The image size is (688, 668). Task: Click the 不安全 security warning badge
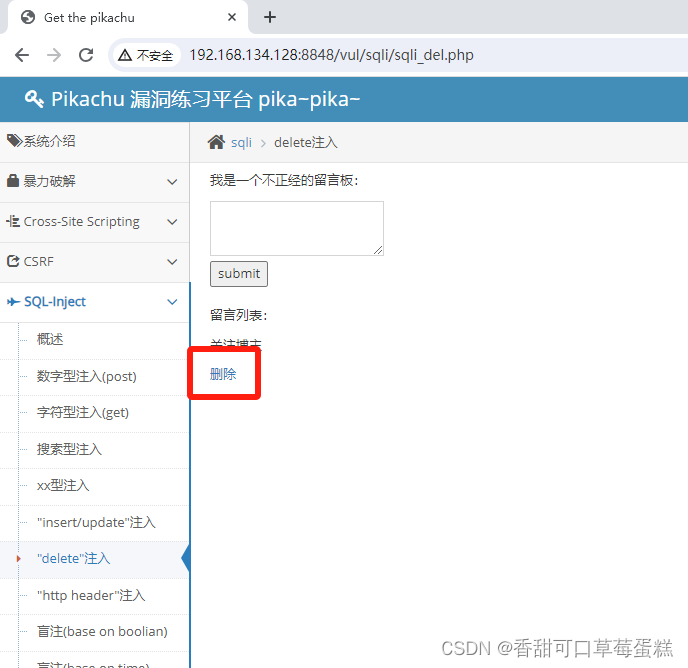(147, 55)
